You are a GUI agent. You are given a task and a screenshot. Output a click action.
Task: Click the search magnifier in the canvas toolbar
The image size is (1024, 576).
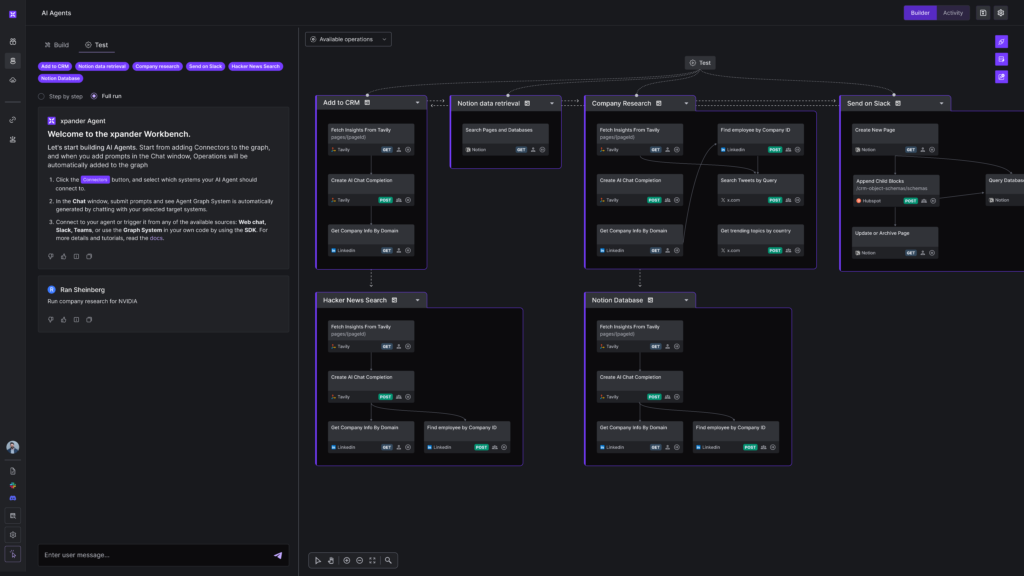tap(389, 560)
